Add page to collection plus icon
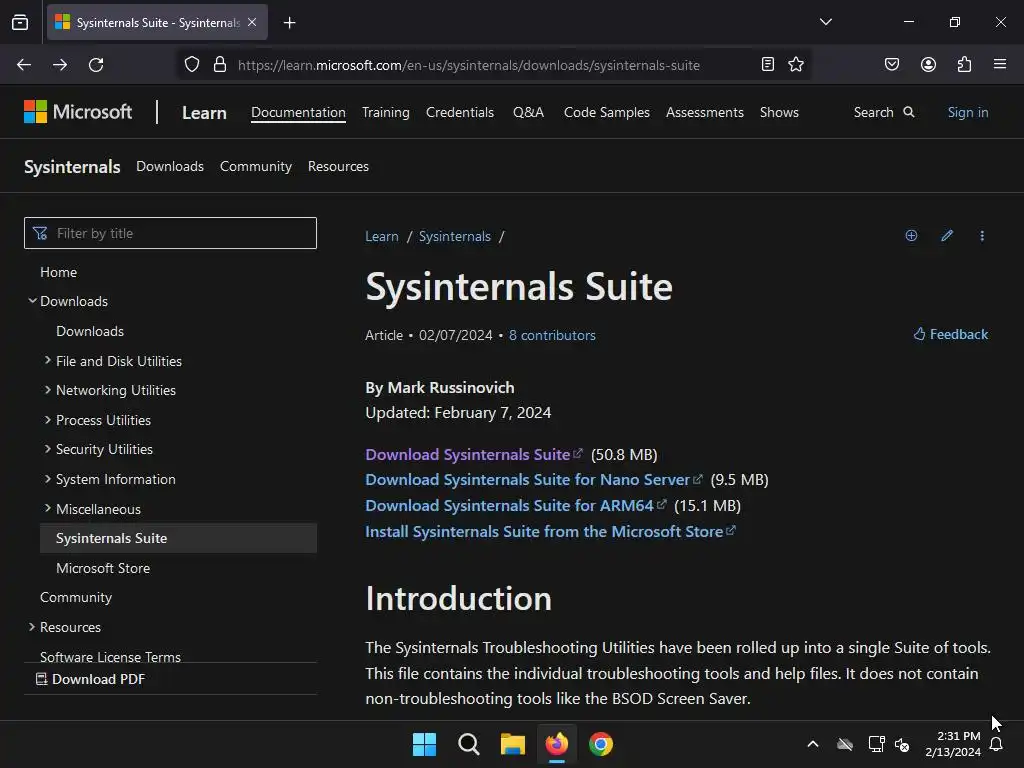The width and height of the screenshot is (1024, 768). tap(911, 236)
